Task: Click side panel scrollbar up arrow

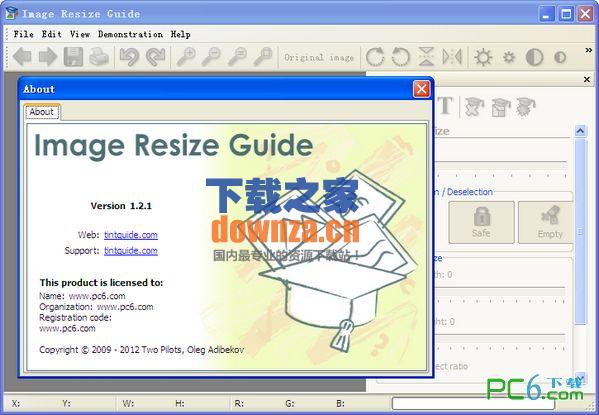Action: 580,131
